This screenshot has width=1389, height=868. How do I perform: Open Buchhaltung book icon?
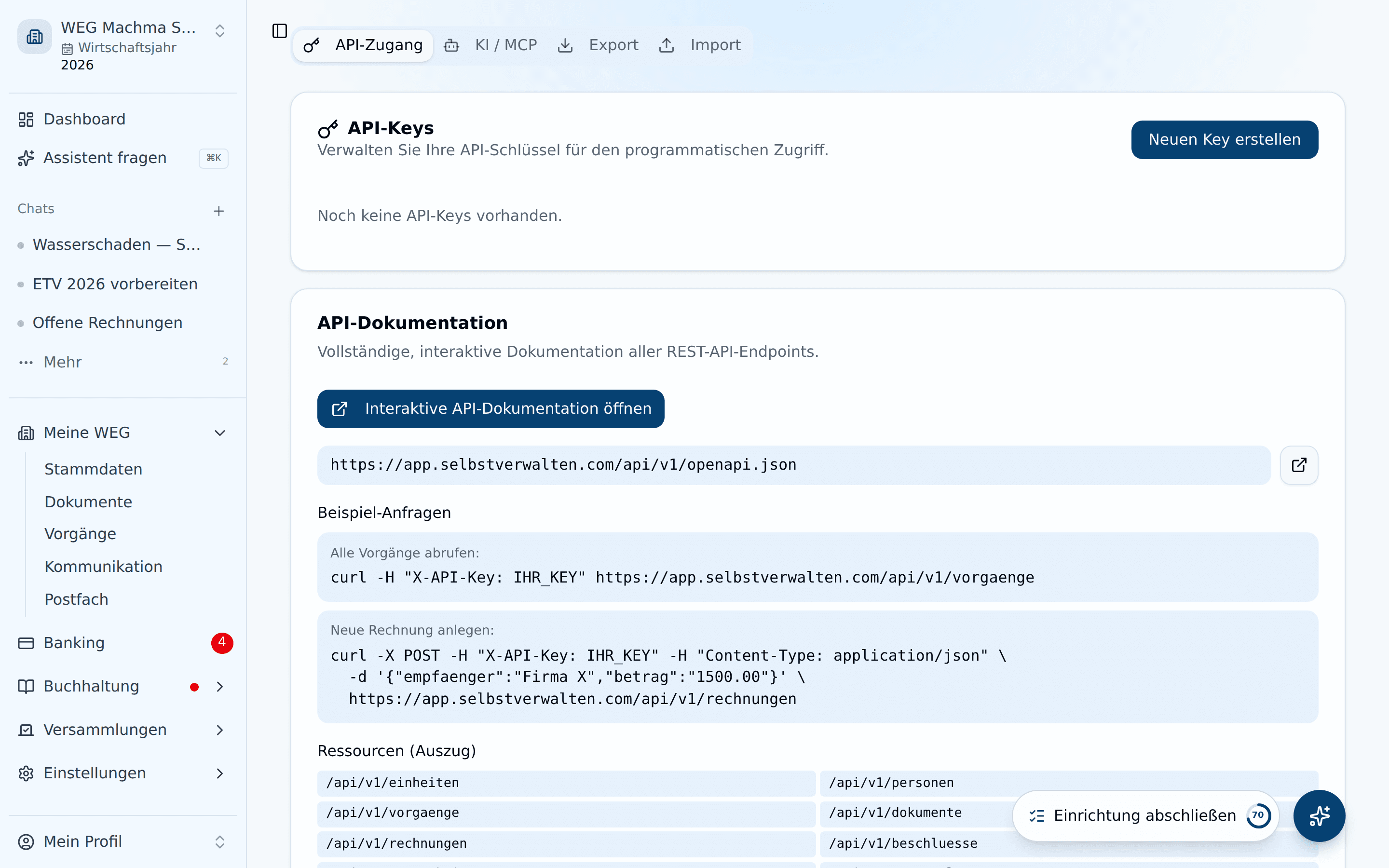26,687
